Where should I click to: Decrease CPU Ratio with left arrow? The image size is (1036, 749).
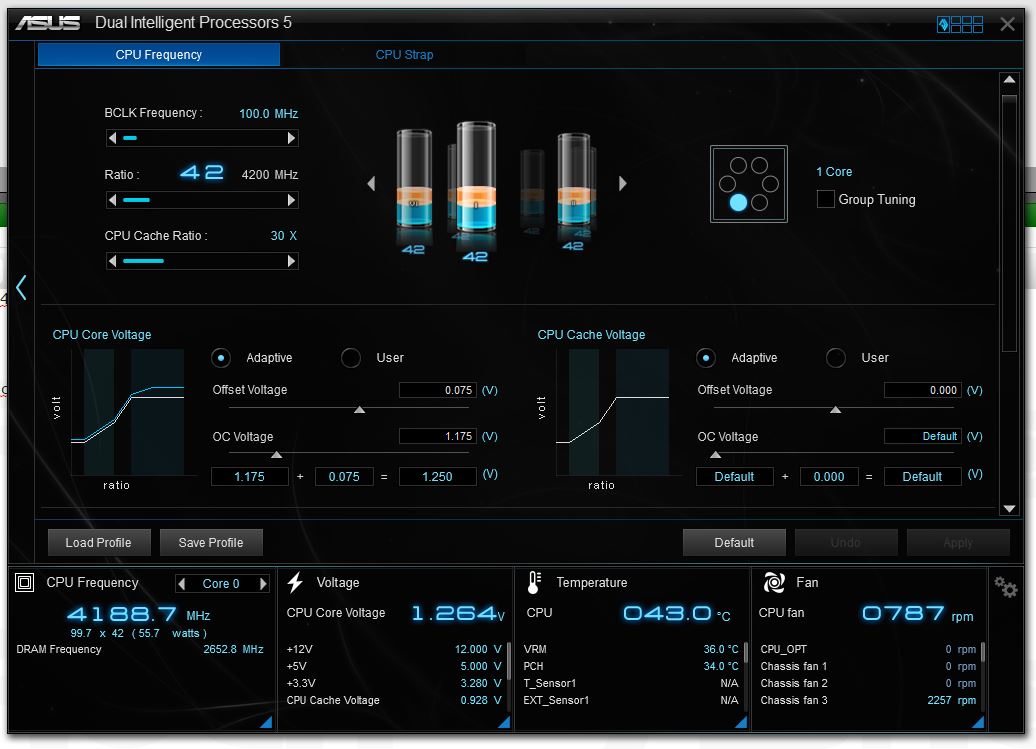(x=112, y=199)
